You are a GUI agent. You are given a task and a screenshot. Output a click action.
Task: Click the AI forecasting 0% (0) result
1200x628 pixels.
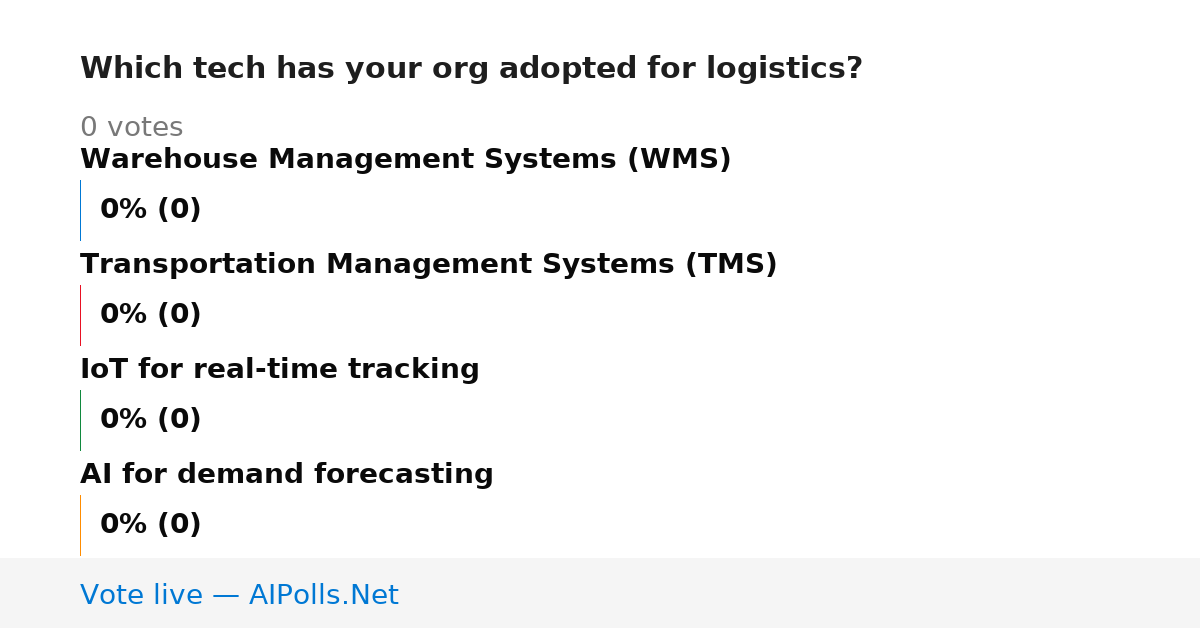point(151,525)
